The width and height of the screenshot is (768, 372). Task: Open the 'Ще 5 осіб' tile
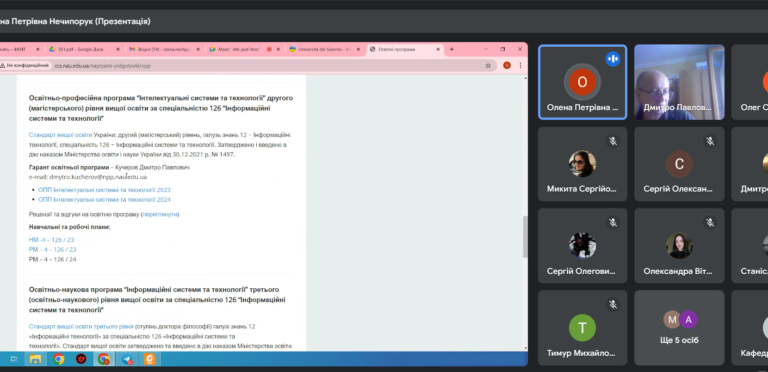pyautogui.click(x=679, y=327)
